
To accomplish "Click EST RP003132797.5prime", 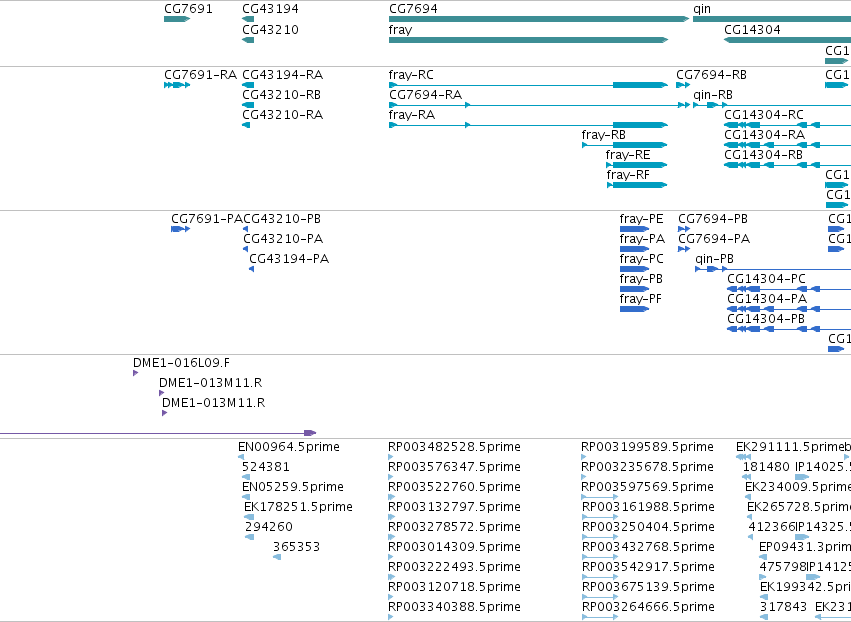I will [454, 507].
